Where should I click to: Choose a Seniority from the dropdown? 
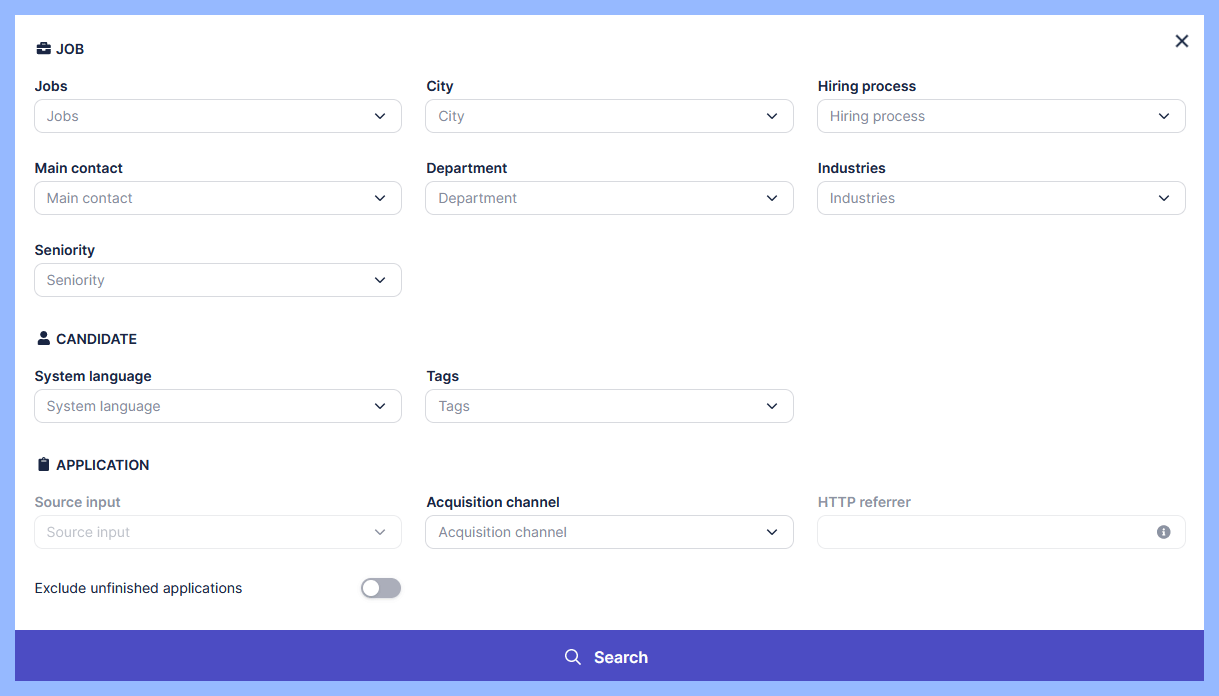tap(217, 280)
